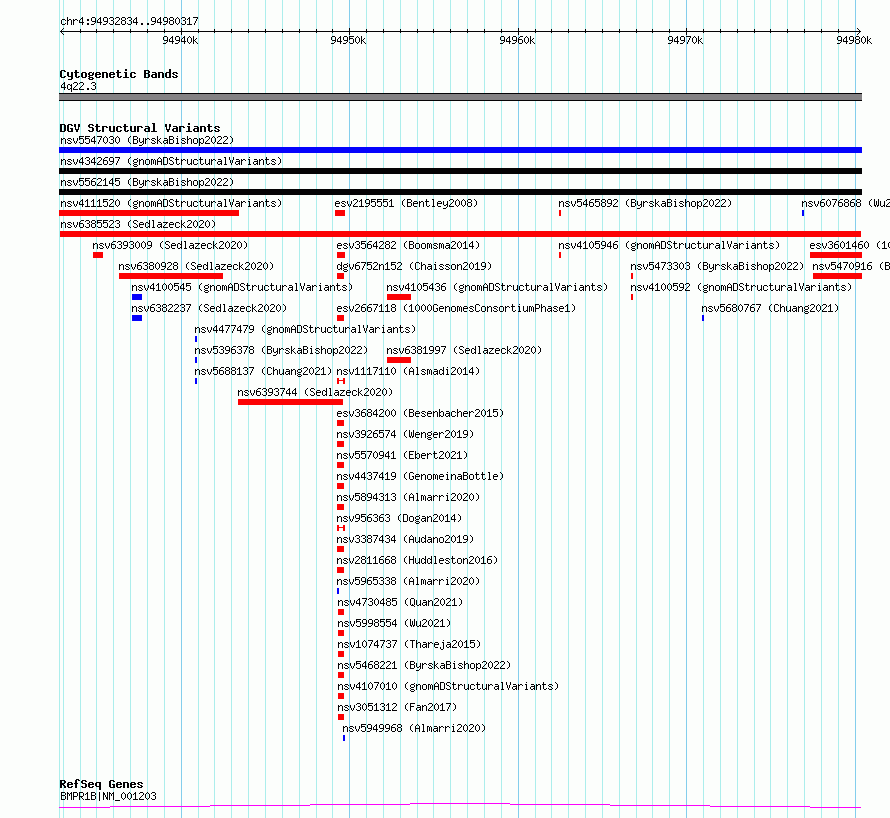Click nsv956363 (Dogan2014) label
890x818 pixels.
tap(399, 518)
